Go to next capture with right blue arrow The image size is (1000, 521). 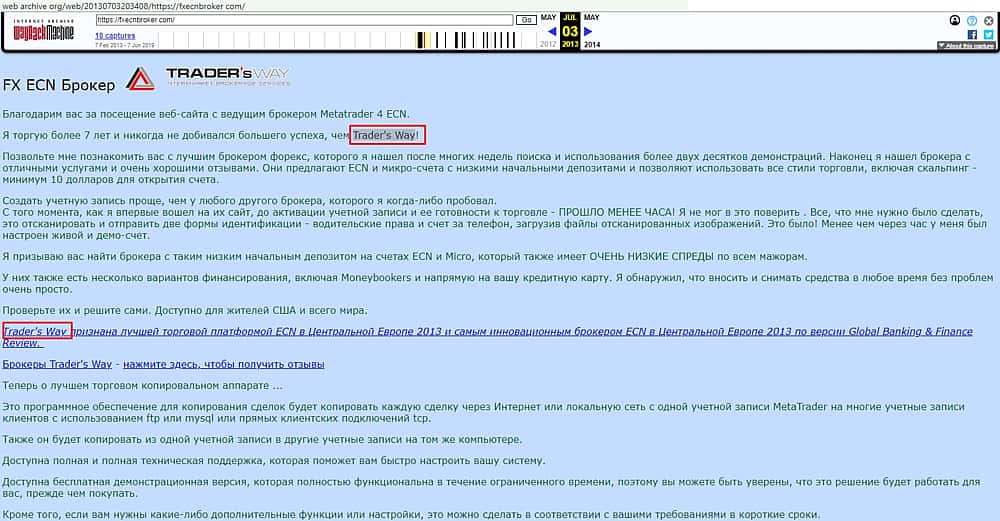[x=588, y=31]
